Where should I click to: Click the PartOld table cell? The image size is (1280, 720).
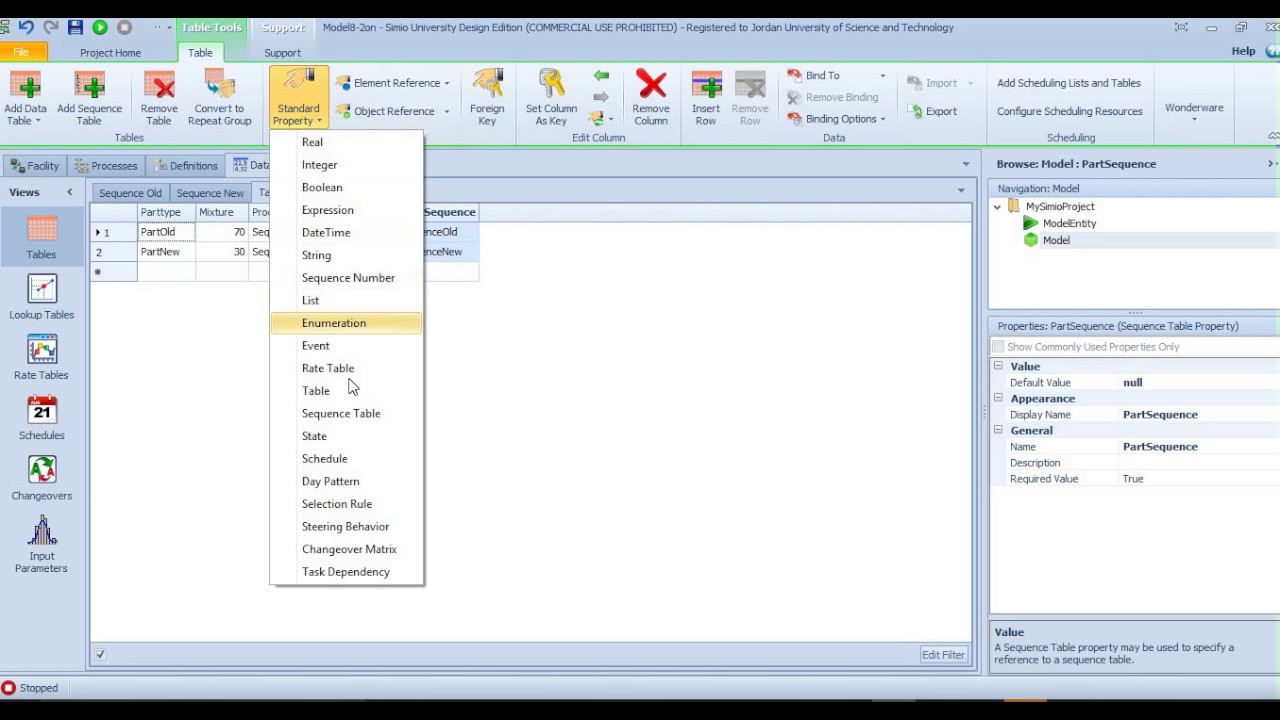[x=166, y=232]
